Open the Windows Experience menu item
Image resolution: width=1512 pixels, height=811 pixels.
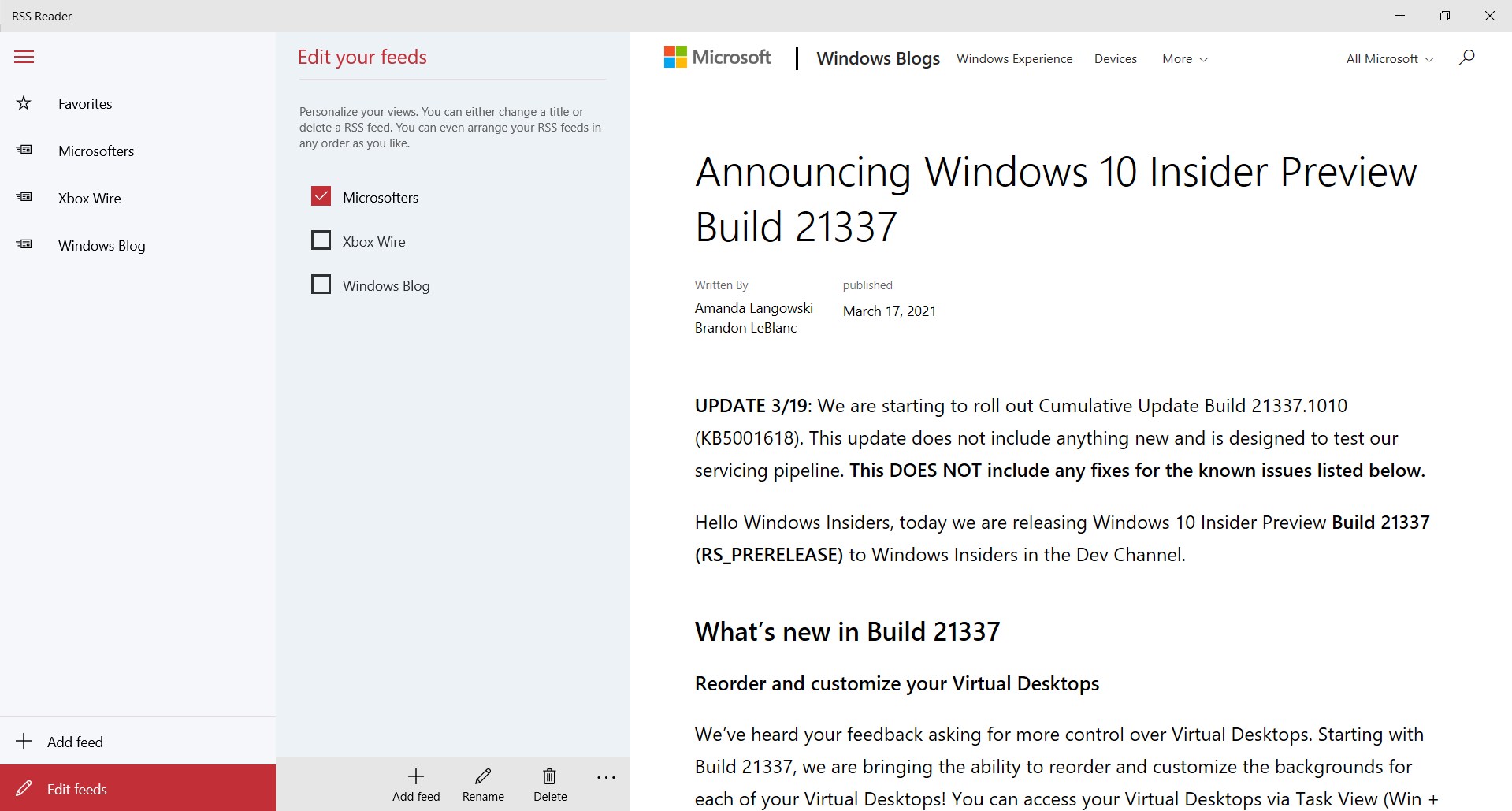click(x=1014, y=59)
